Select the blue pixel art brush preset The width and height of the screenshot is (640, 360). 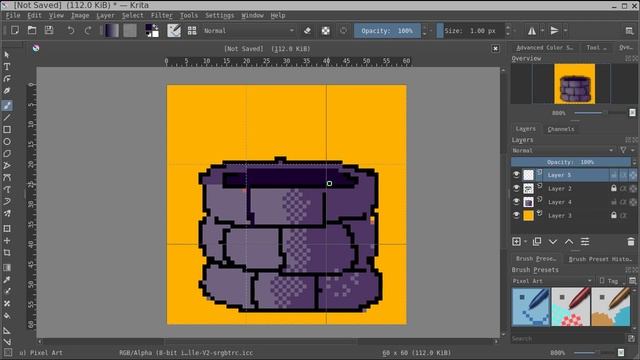pyautogui.click(x=531, y=307)
